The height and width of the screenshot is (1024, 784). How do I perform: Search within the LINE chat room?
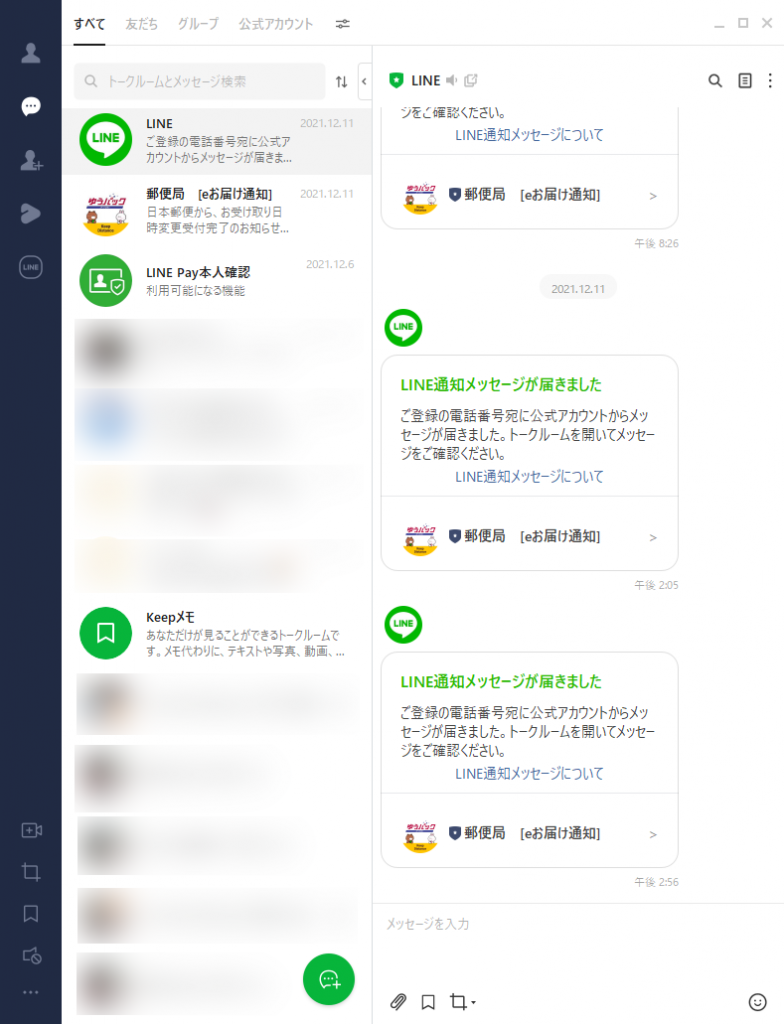(715, 81)
